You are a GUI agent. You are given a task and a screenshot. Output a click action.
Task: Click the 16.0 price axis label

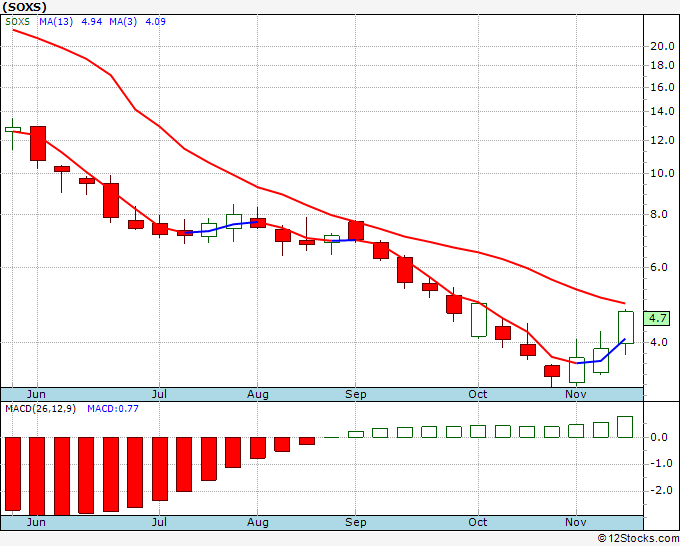click(662, 88)
